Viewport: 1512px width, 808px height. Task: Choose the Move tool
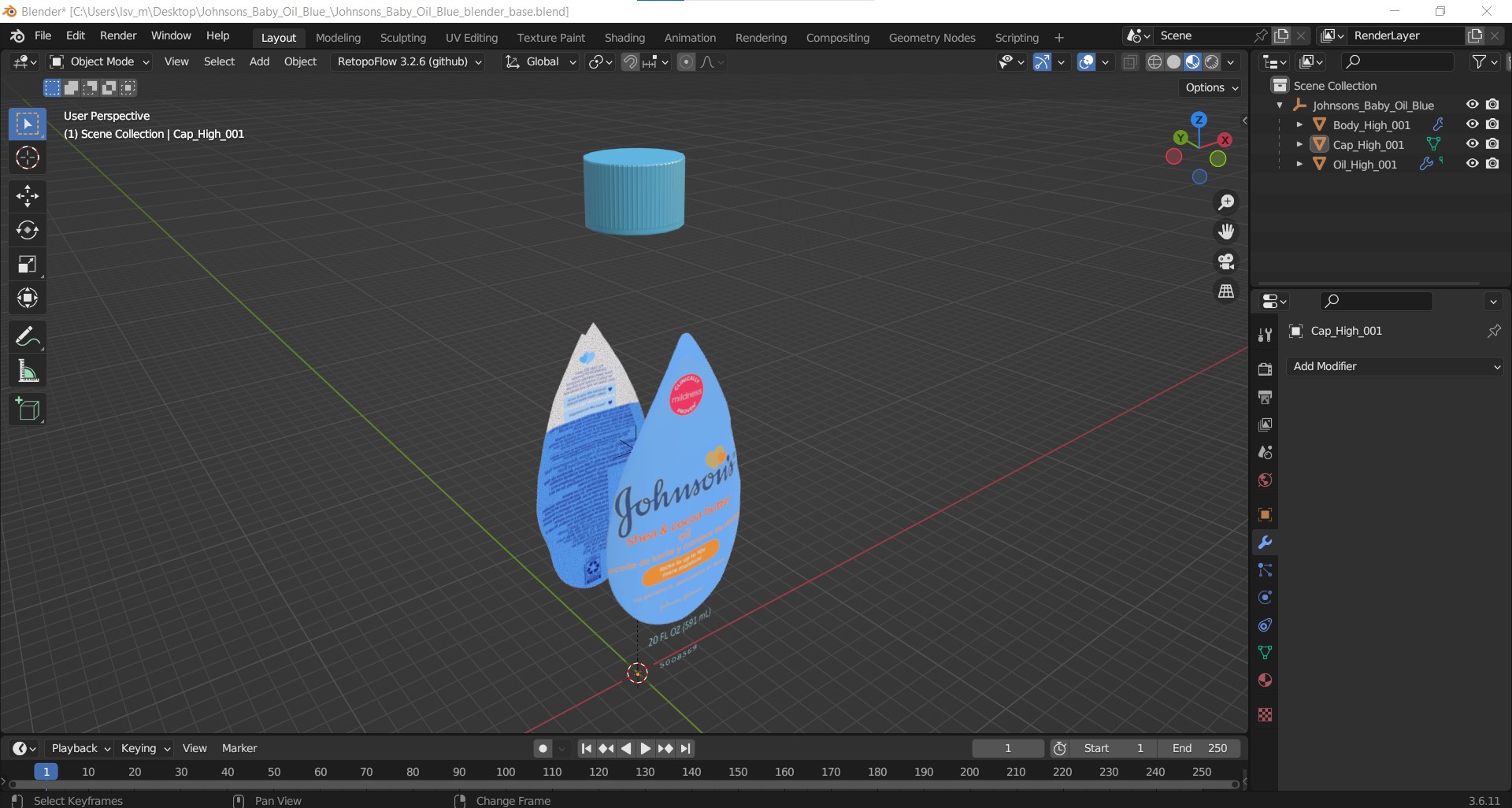pos(28,196)
